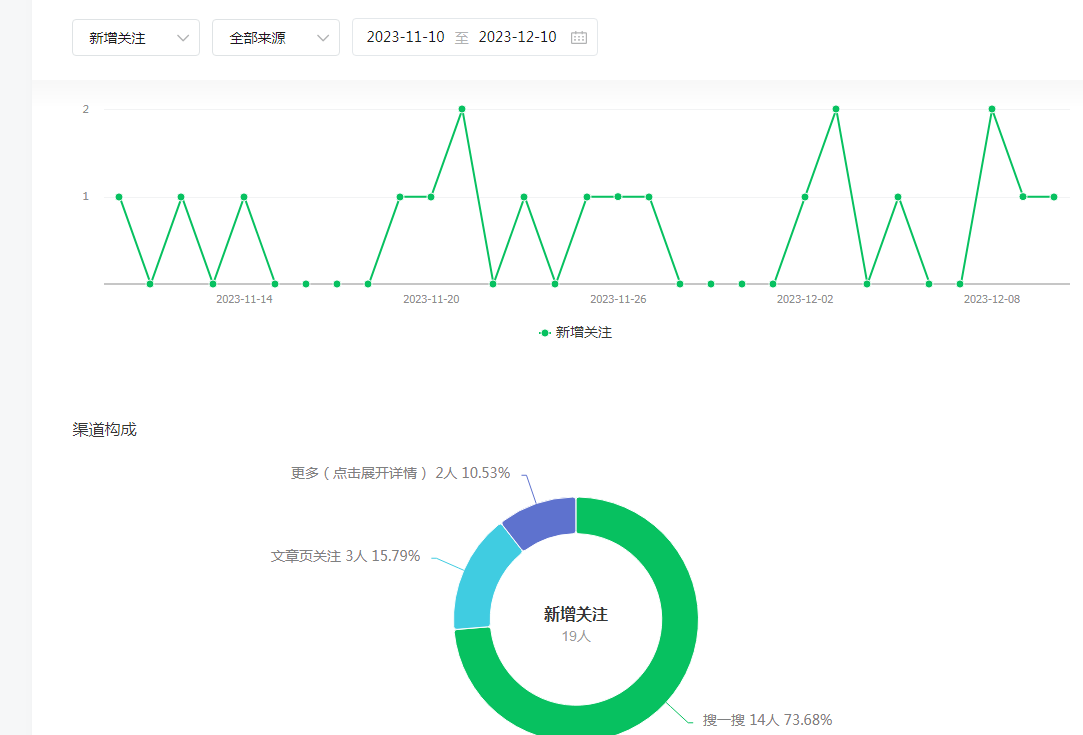1083x735 pixels.
Task: Click the green 搜一搜 donut segment
Action: pyautogui.click(x=679, y=622)
